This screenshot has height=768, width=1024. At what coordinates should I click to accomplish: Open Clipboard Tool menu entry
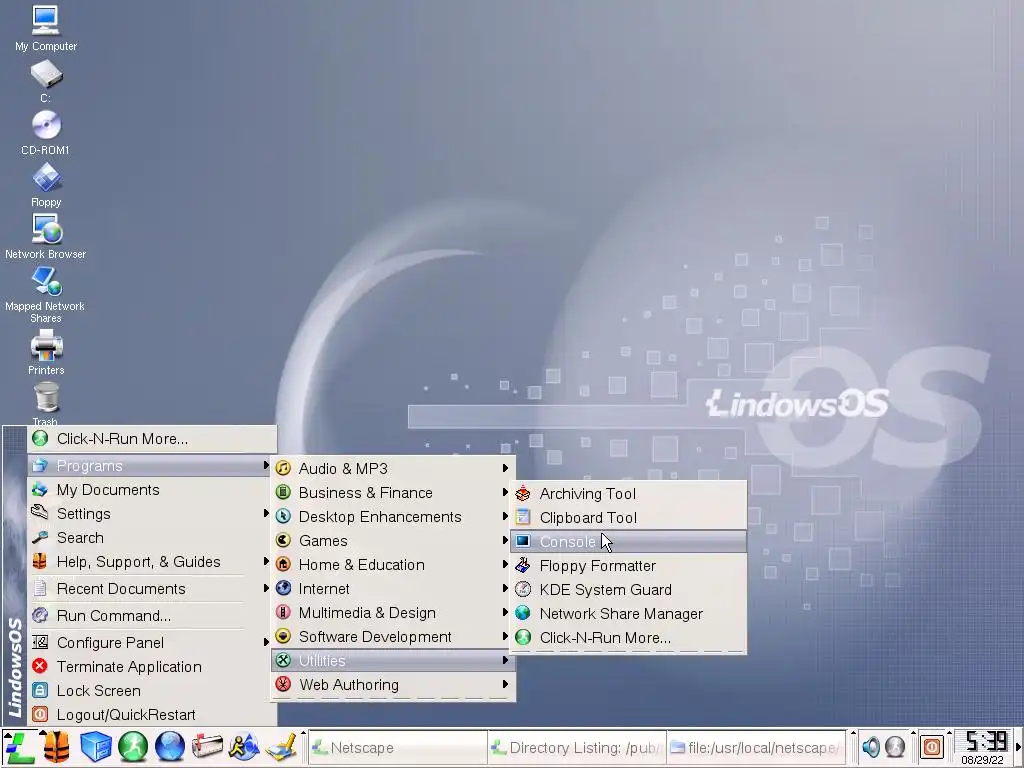629,518
